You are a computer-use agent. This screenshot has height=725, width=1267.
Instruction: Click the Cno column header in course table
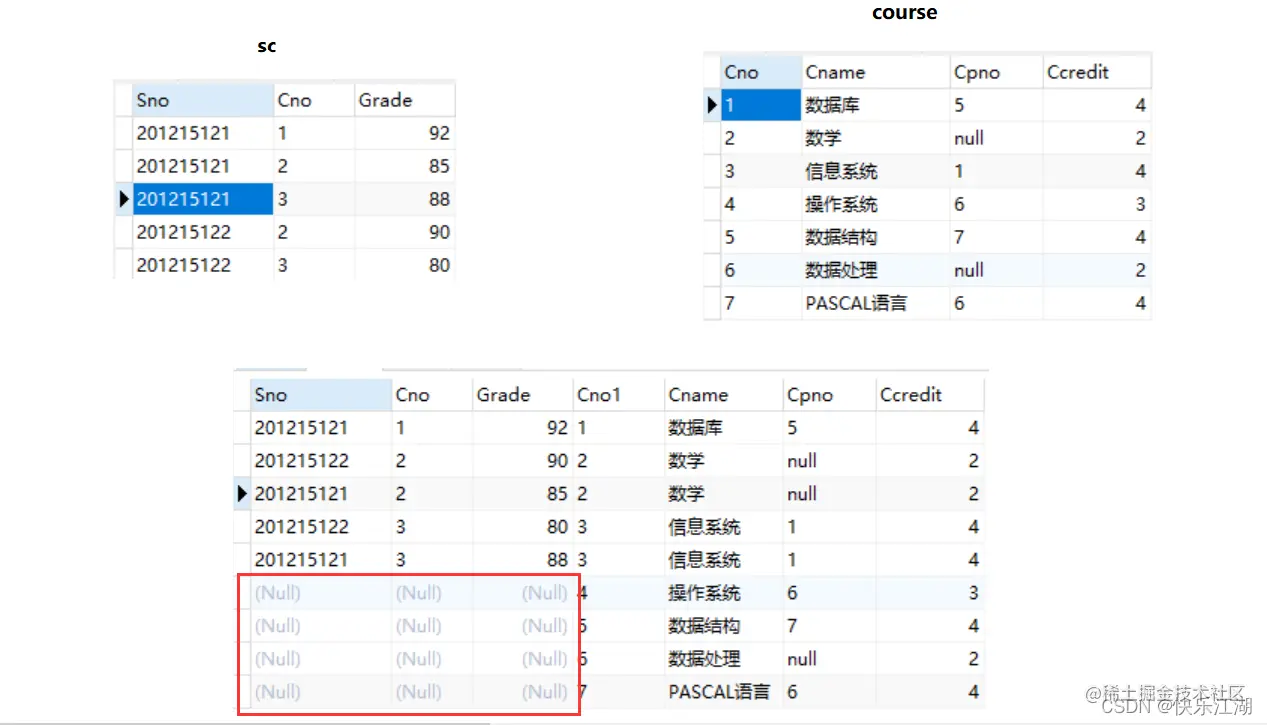[761, 72]
